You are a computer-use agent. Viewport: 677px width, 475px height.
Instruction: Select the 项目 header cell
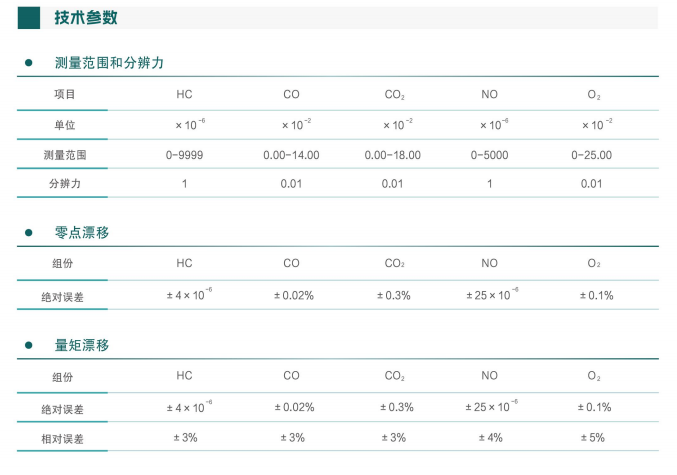point(64,94)
